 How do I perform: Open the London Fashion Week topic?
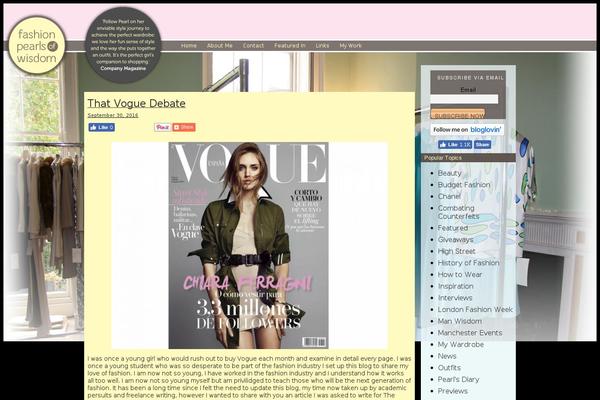(x=475, y=309)
